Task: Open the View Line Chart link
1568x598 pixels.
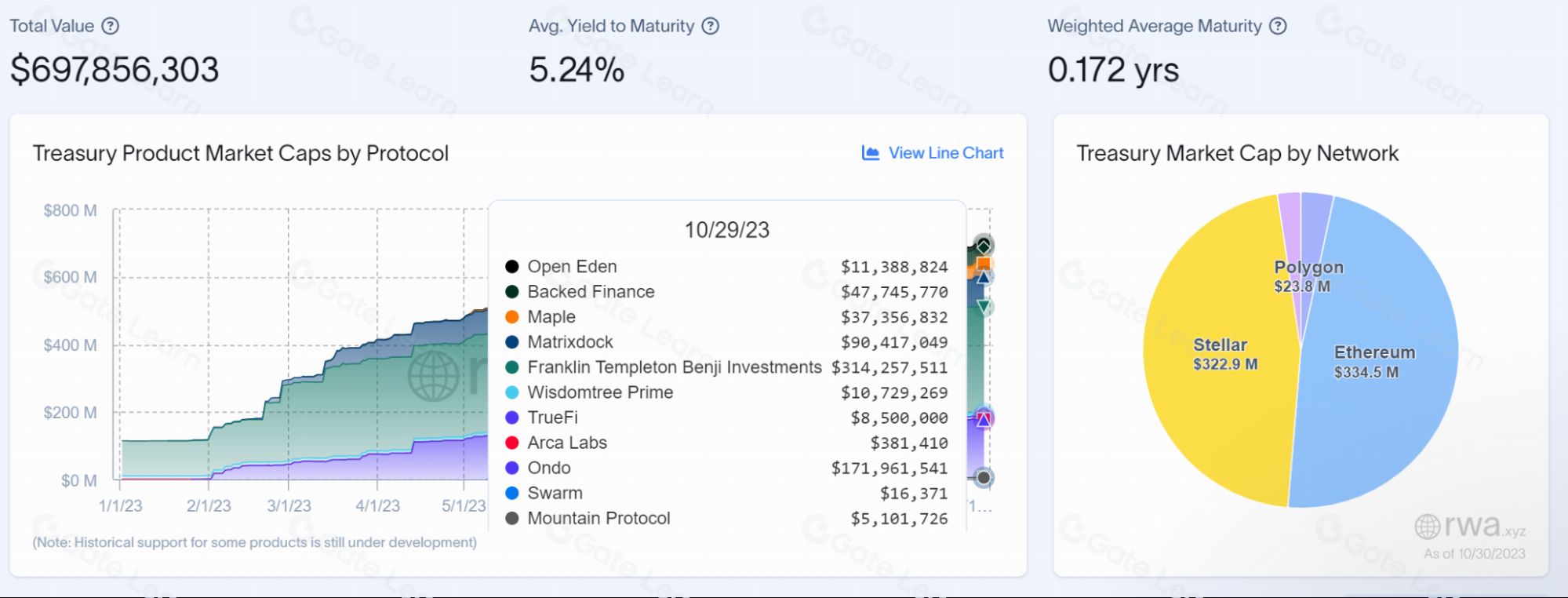Action: (945, 153)
